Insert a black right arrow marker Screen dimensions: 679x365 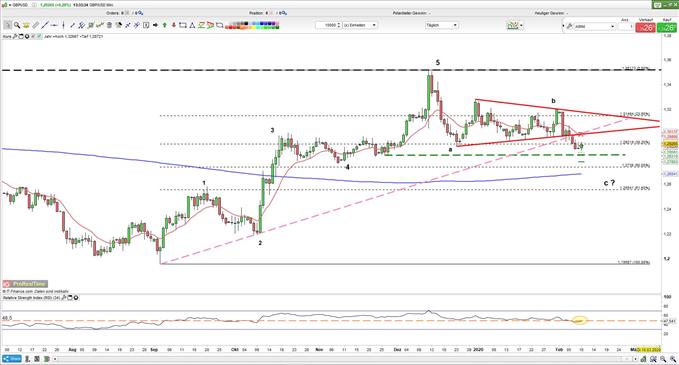click(x=155, y=25)
